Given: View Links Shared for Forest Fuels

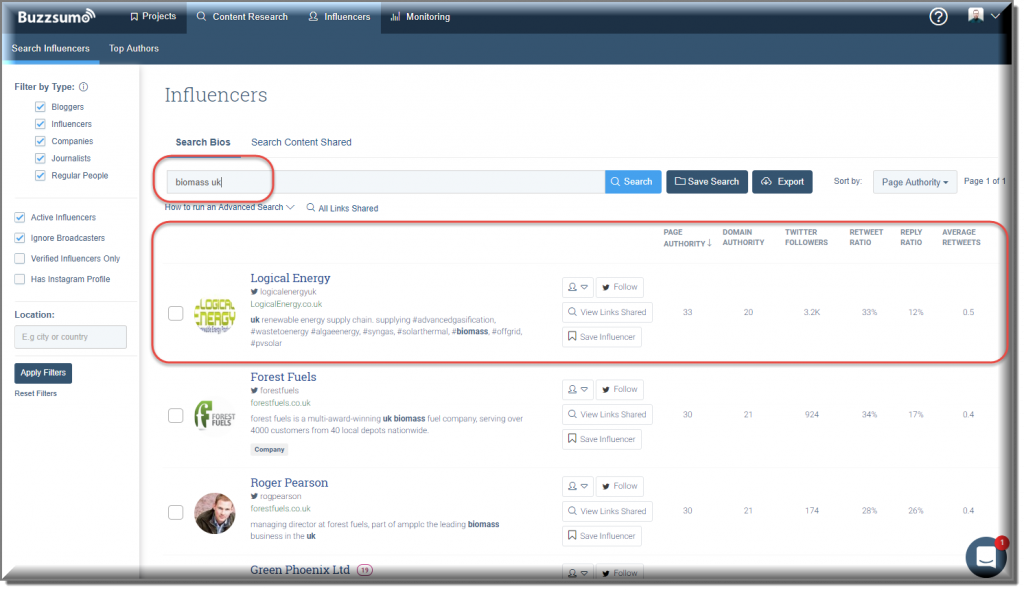Looking at the screenshot, I should pyautogui.click(x=608, y=414).
